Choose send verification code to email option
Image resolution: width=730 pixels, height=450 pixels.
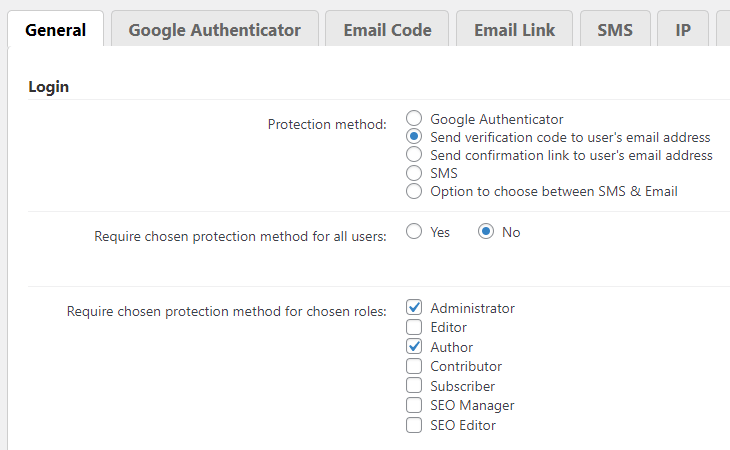click(x=414, y=137)
